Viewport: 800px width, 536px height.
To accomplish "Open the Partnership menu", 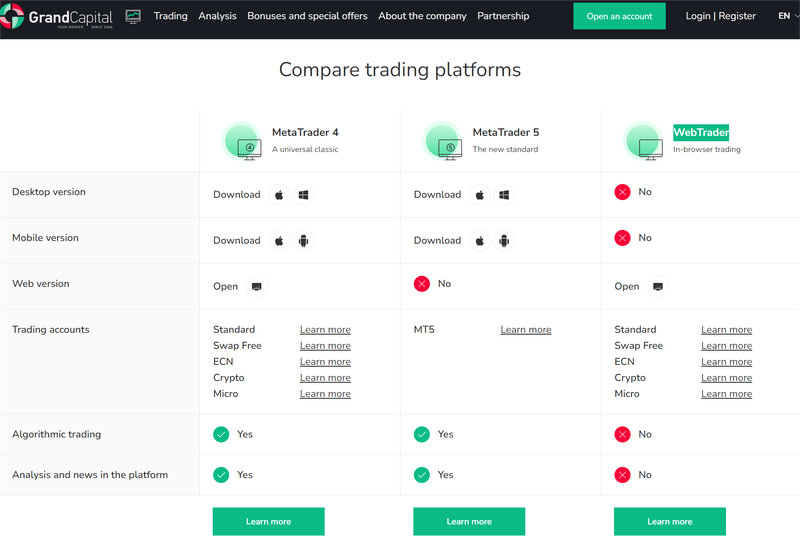I will 503,16.
